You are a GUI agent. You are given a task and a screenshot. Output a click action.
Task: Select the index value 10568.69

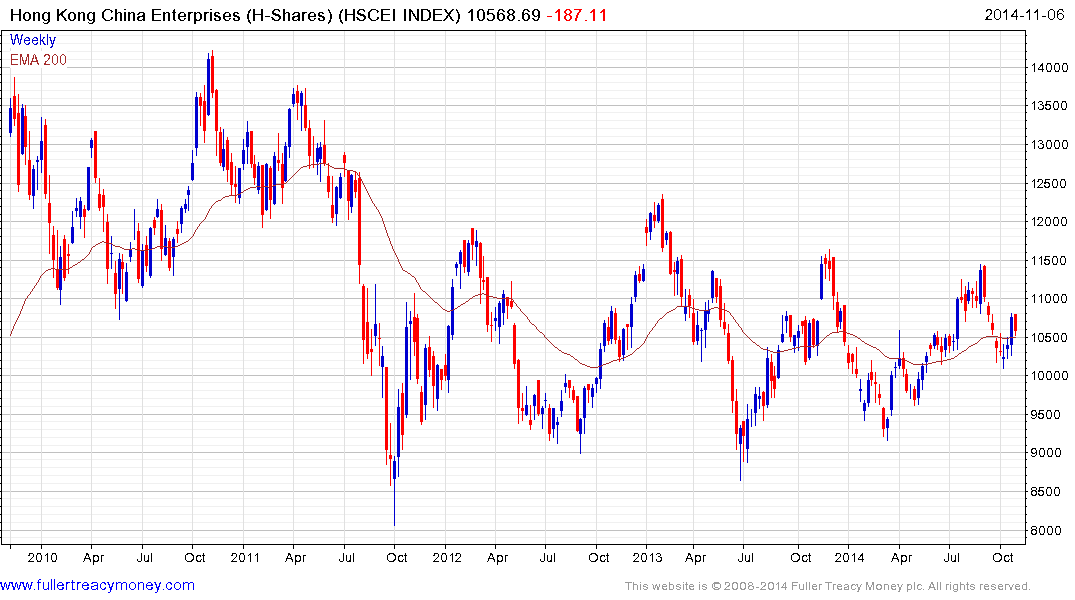(x=504, y=15)
